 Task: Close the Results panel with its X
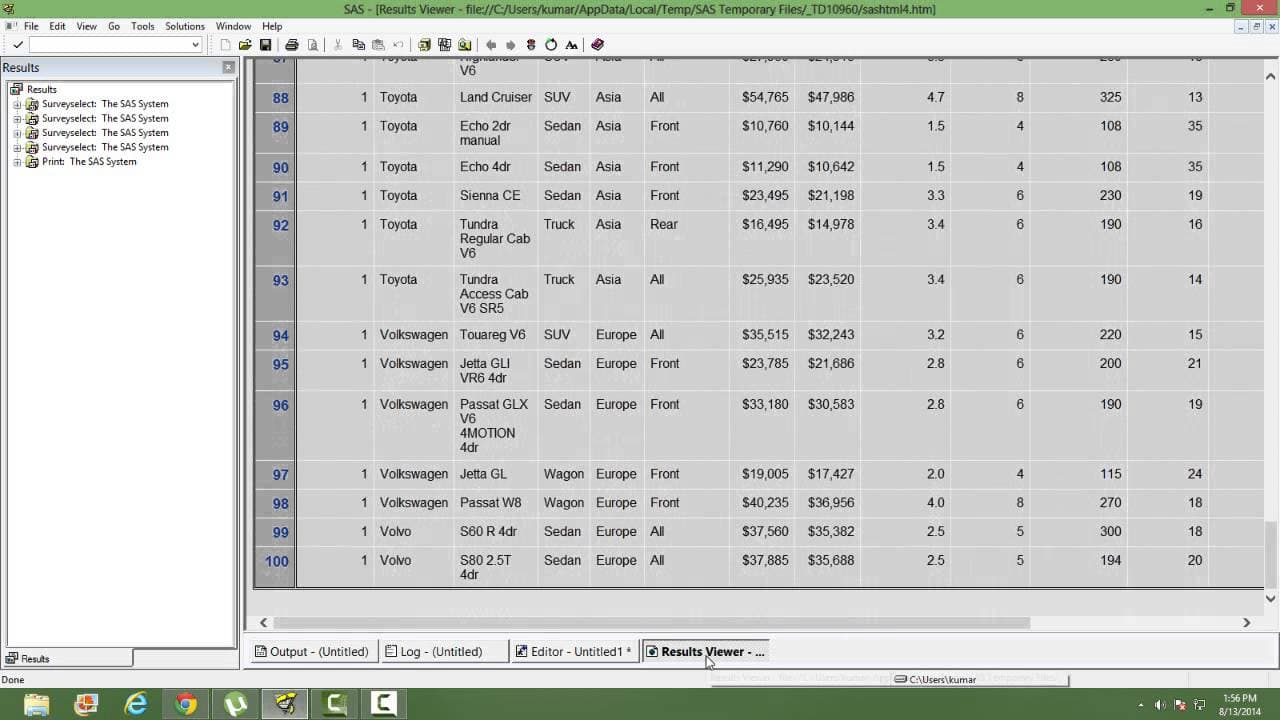coord(229,67)
